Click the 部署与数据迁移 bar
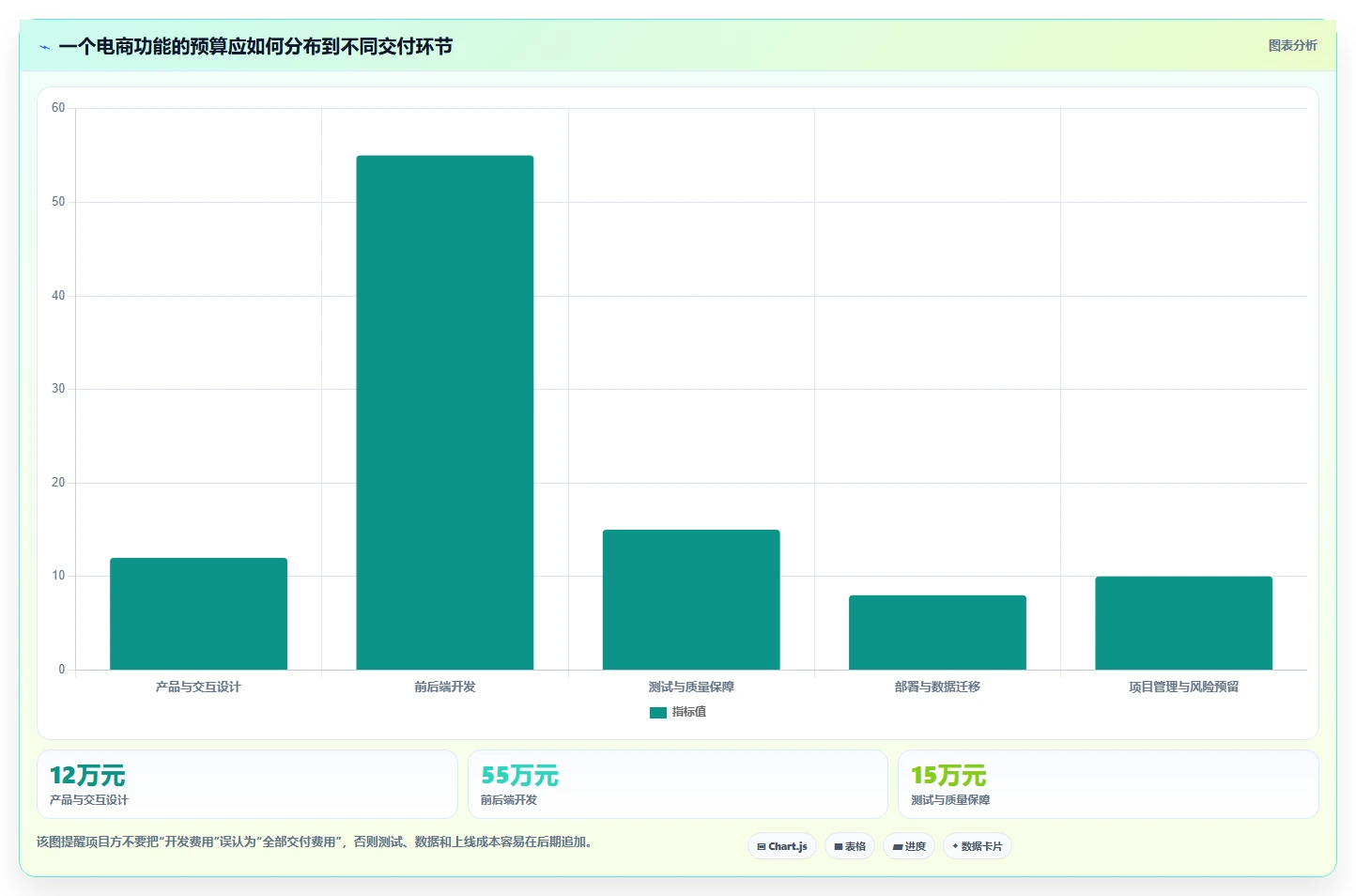 tap(937, 632)
